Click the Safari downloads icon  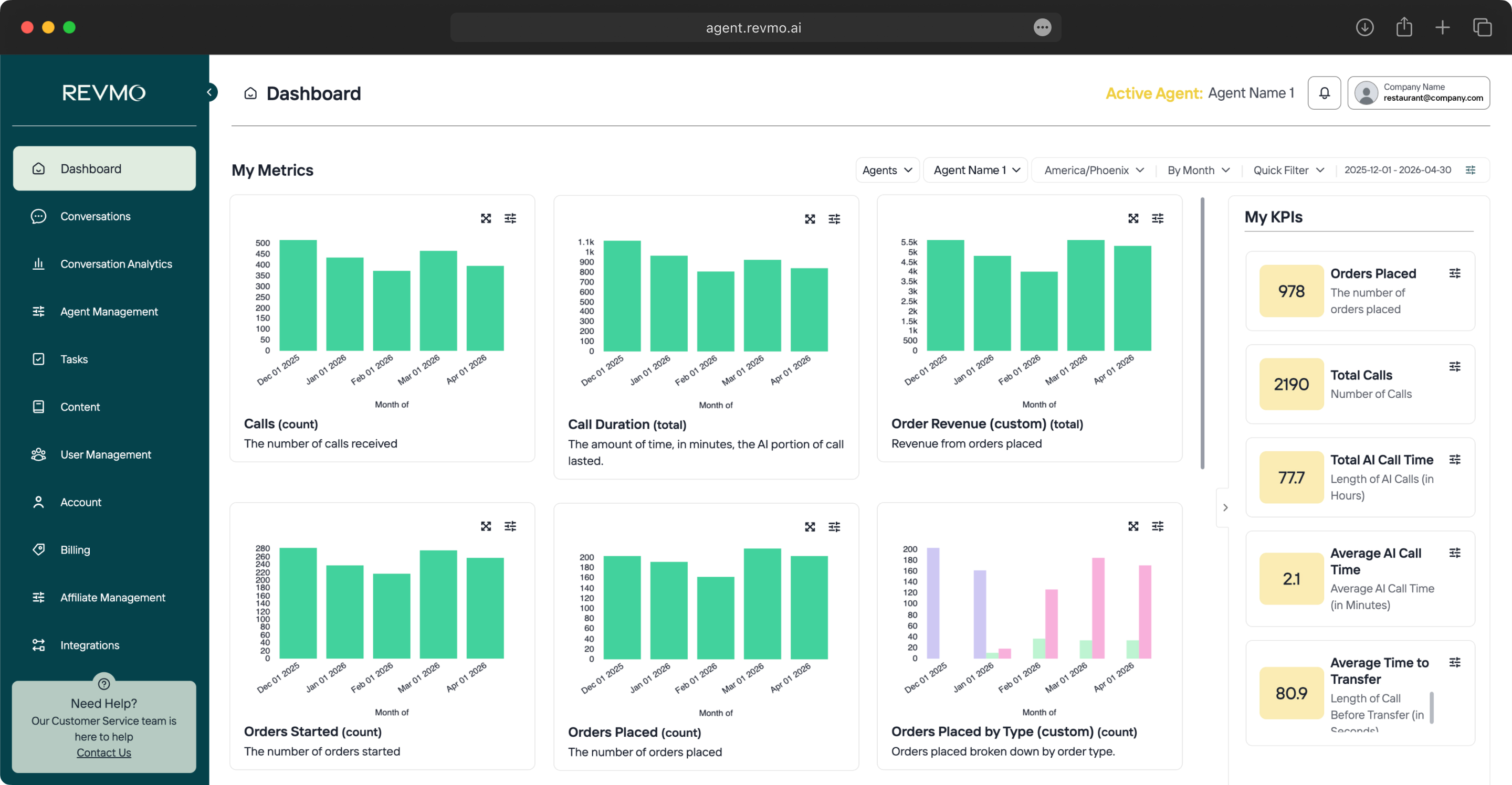point(1364,27)
